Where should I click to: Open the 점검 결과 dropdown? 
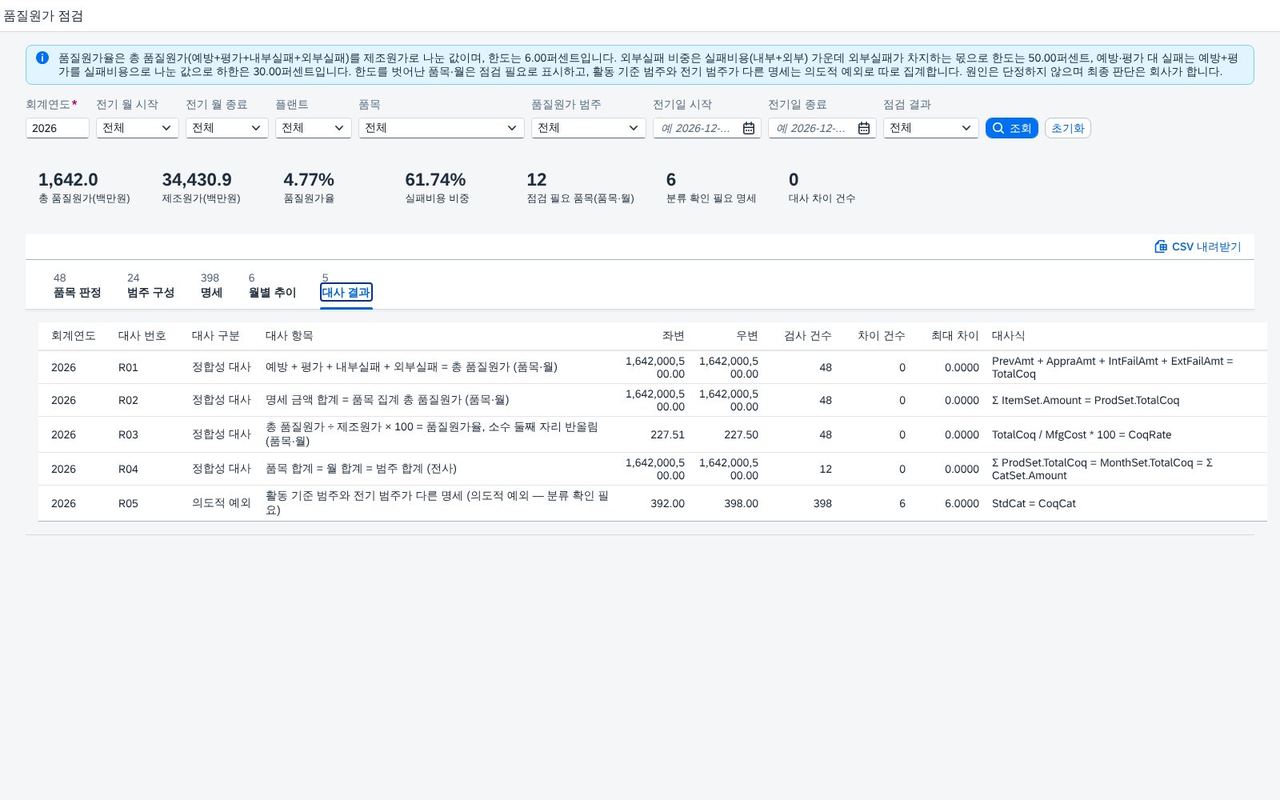tap(966, 128)
